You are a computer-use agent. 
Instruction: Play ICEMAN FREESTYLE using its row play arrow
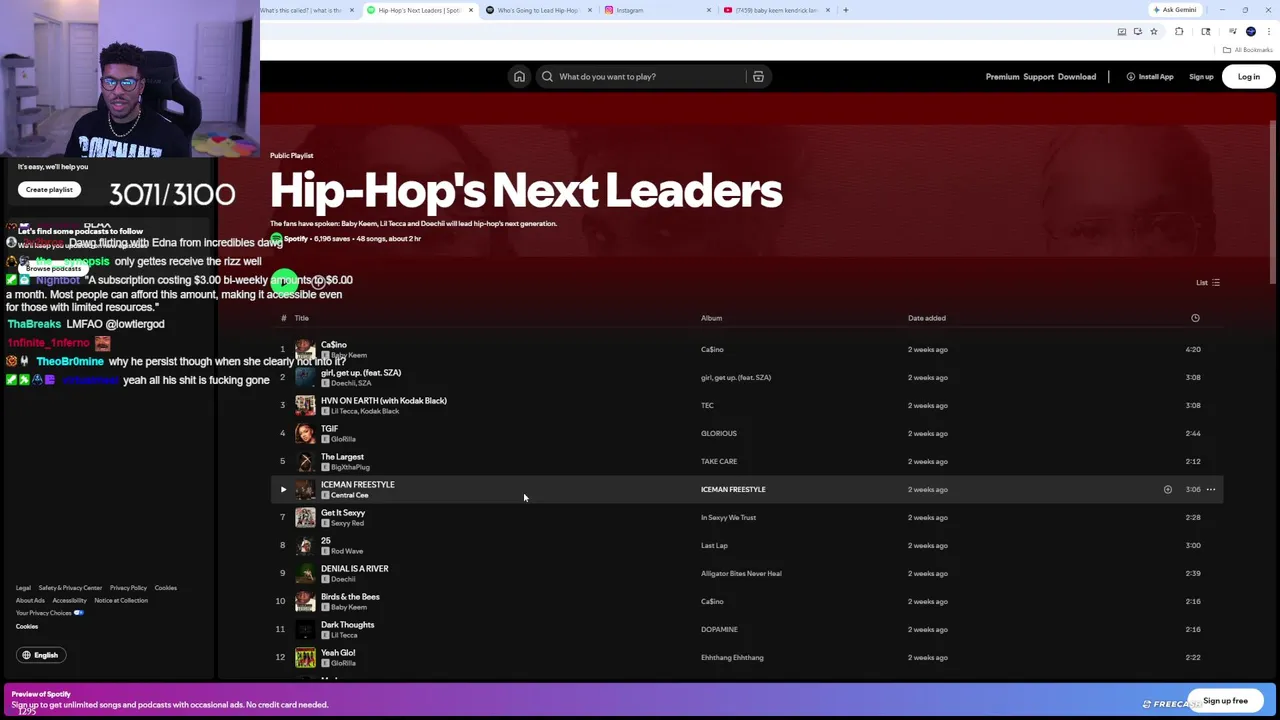tap(283, 490)
